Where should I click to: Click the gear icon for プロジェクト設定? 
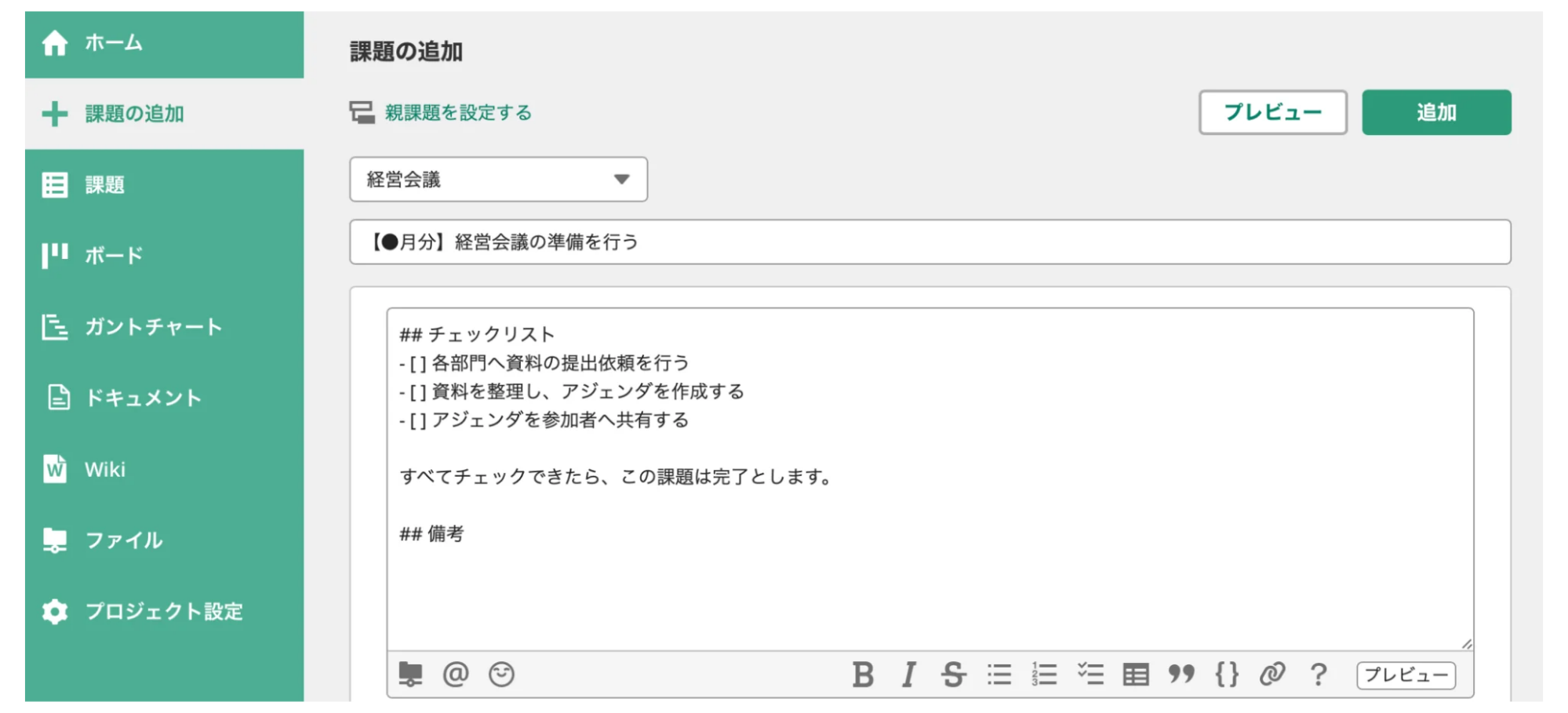tap(55, 611)
